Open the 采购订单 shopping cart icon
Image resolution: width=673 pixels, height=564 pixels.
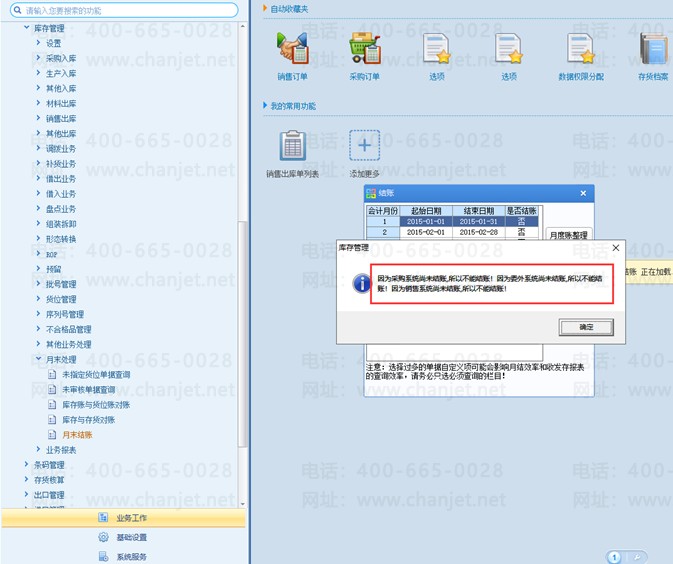pos(364,48)
